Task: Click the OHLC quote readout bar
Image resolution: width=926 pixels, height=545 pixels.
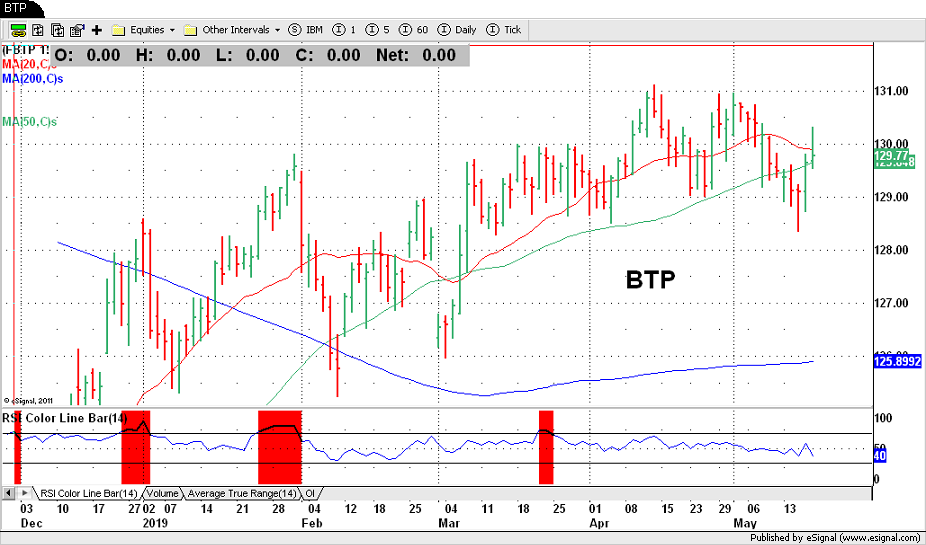Action: [260, 56]
